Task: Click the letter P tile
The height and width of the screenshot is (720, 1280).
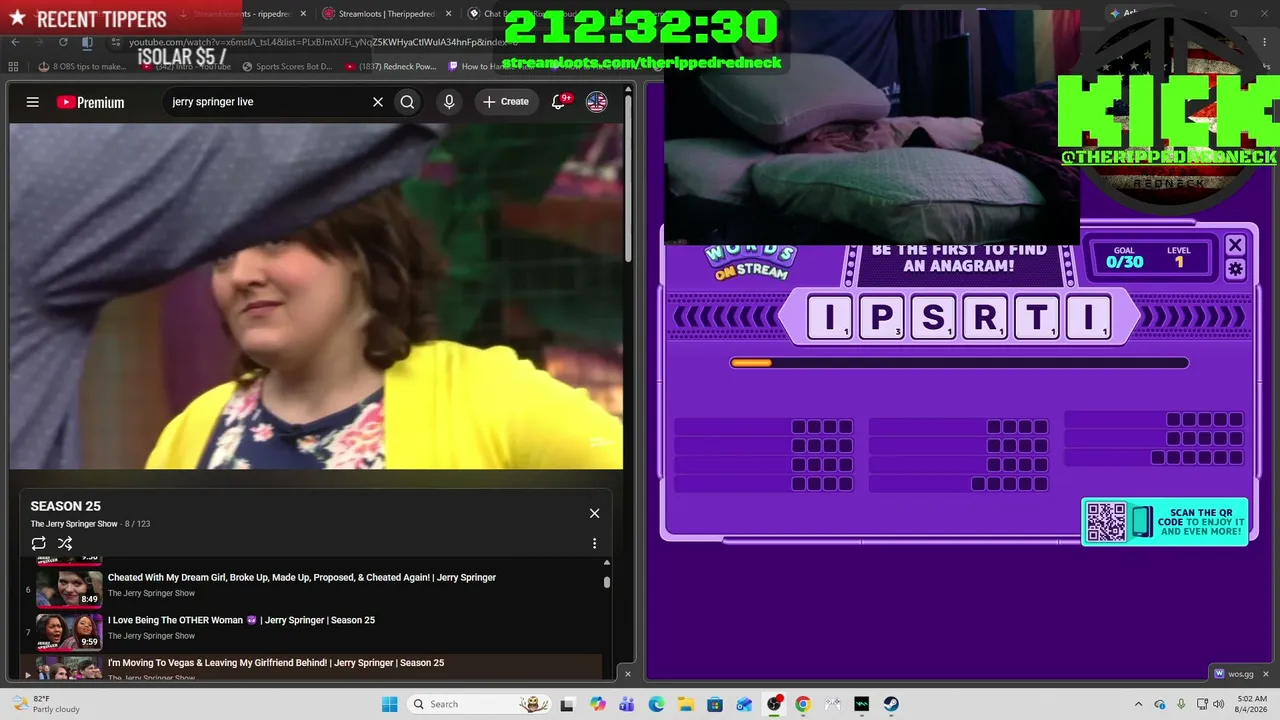Action: 881,317
